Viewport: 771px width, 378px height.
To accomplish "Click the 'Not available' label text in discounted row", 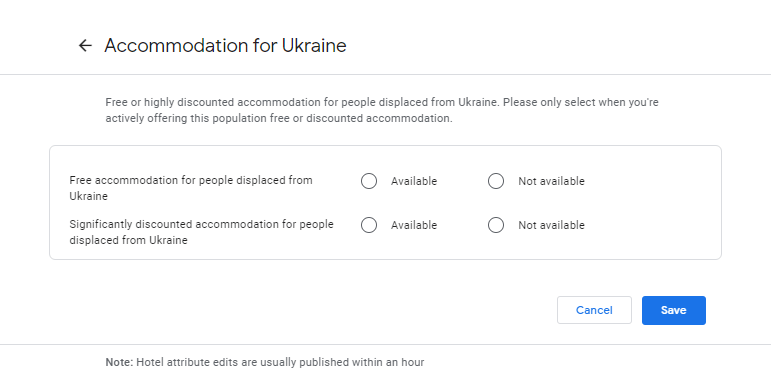I will click(551, 225).
